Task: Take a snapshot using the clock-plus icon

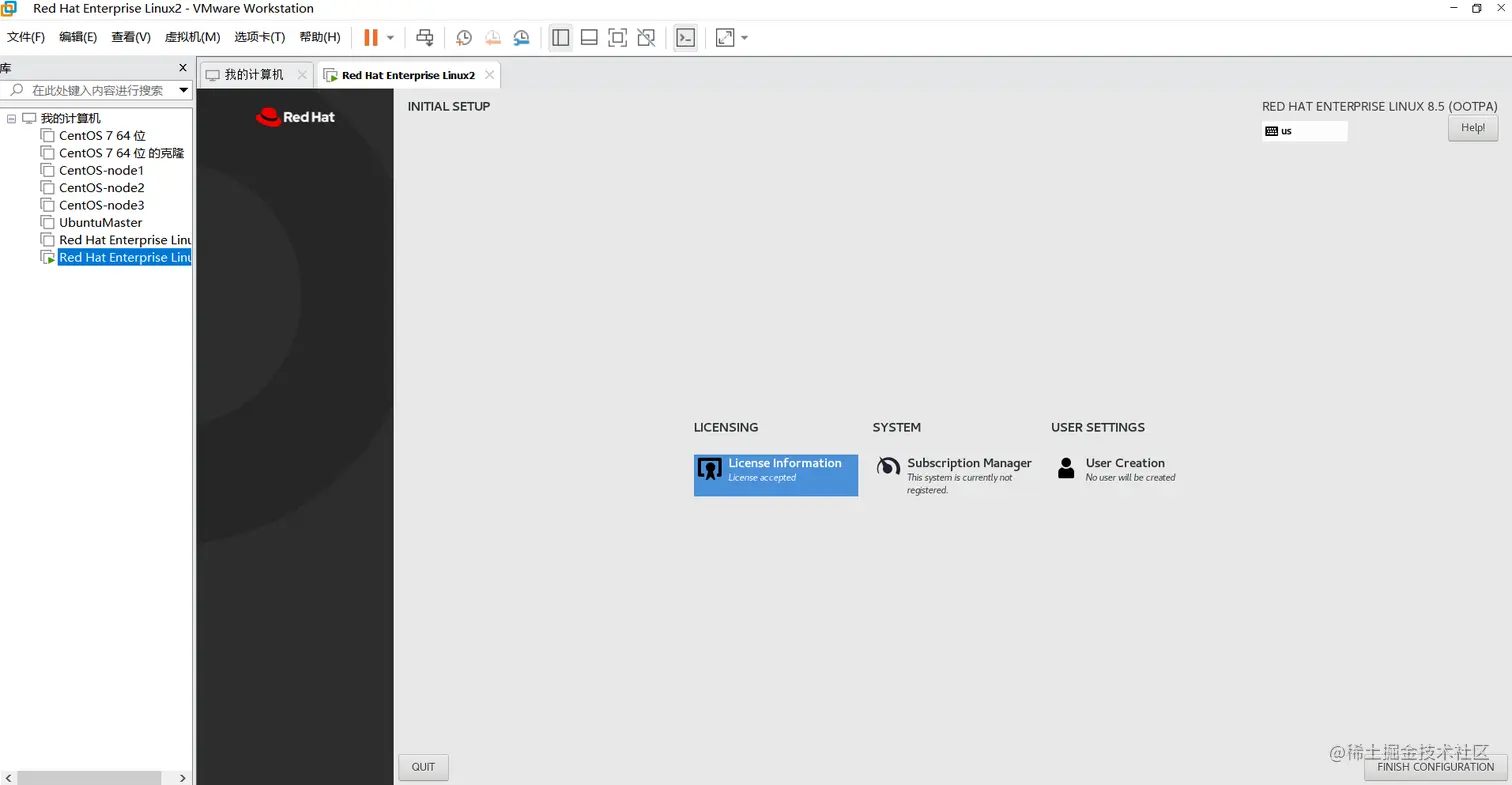Action: point(464,38)
